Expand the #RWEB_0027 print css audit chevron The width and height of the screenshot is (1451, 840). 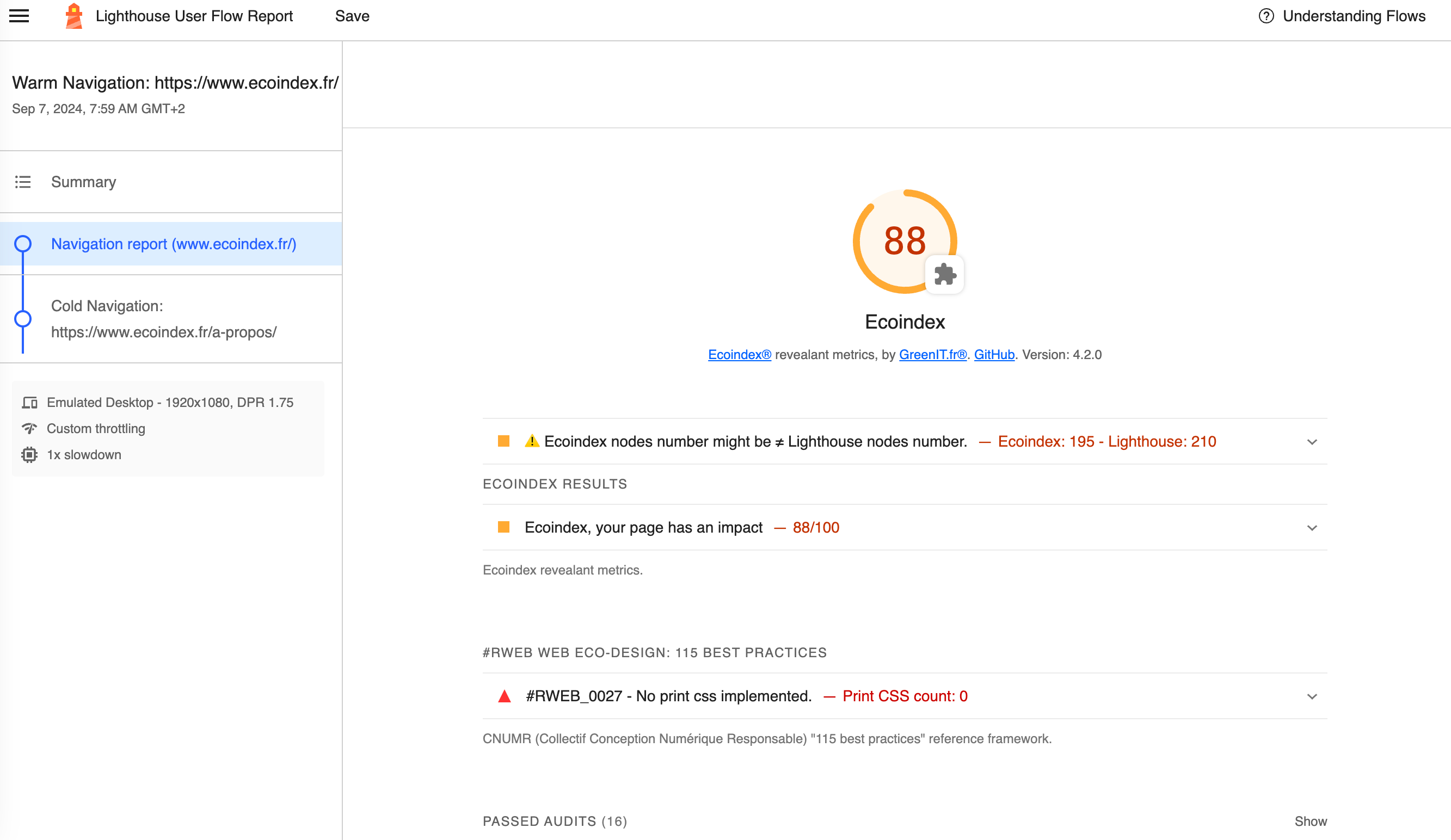1312,696
